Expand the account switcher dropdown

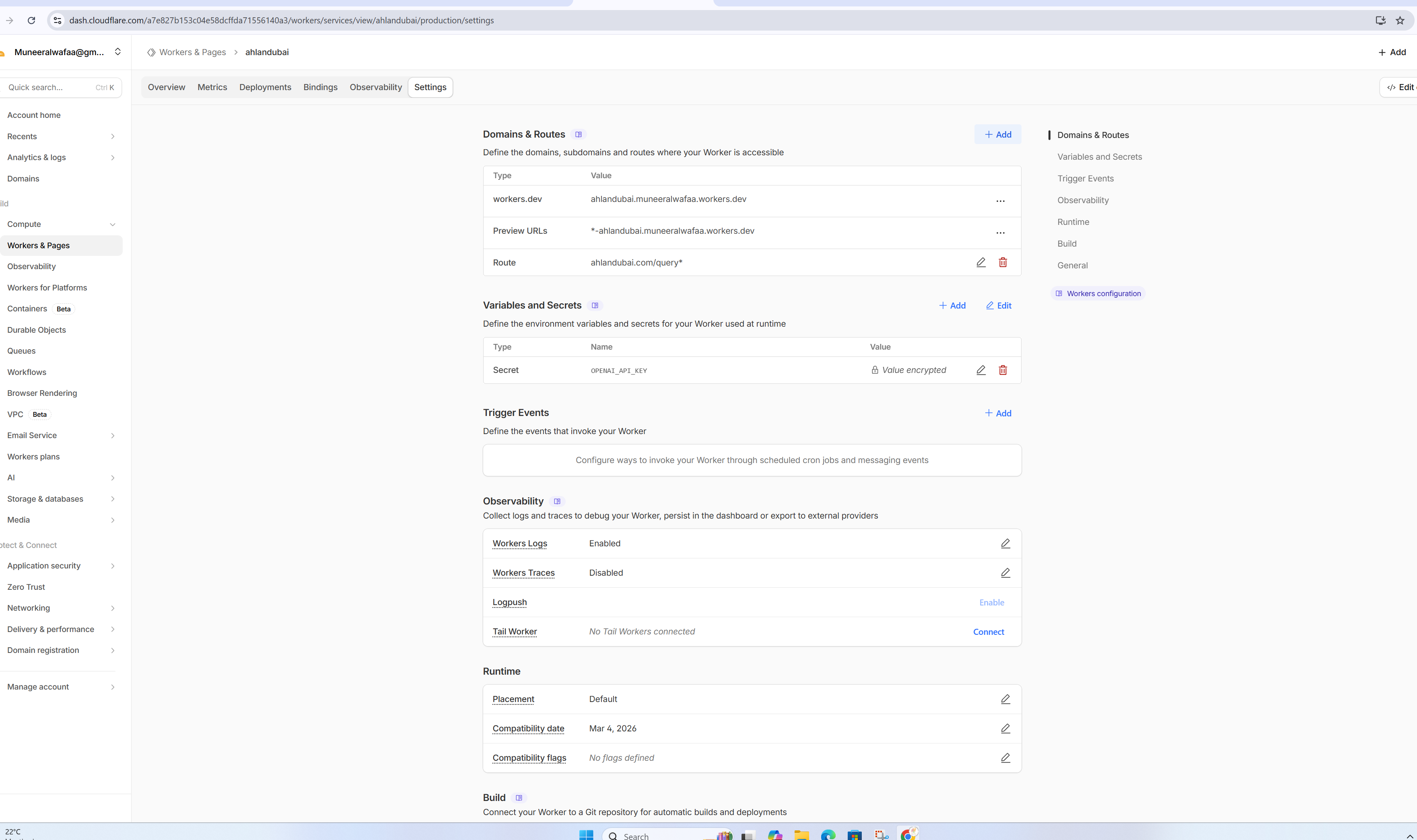click(x=118, y=51)
